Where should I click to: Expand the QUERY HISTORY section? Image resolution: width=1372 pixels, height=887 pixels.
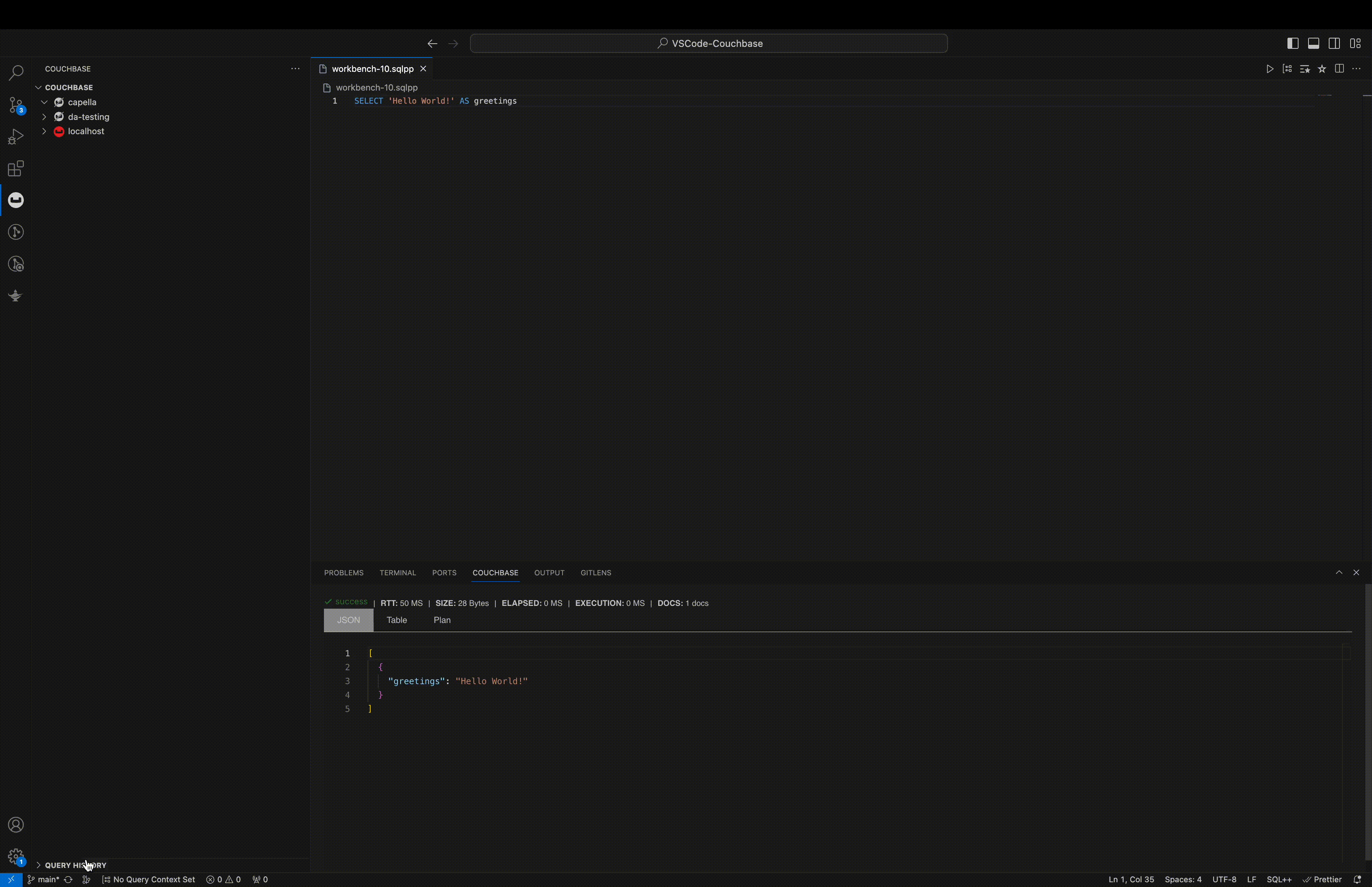(171, 865)
